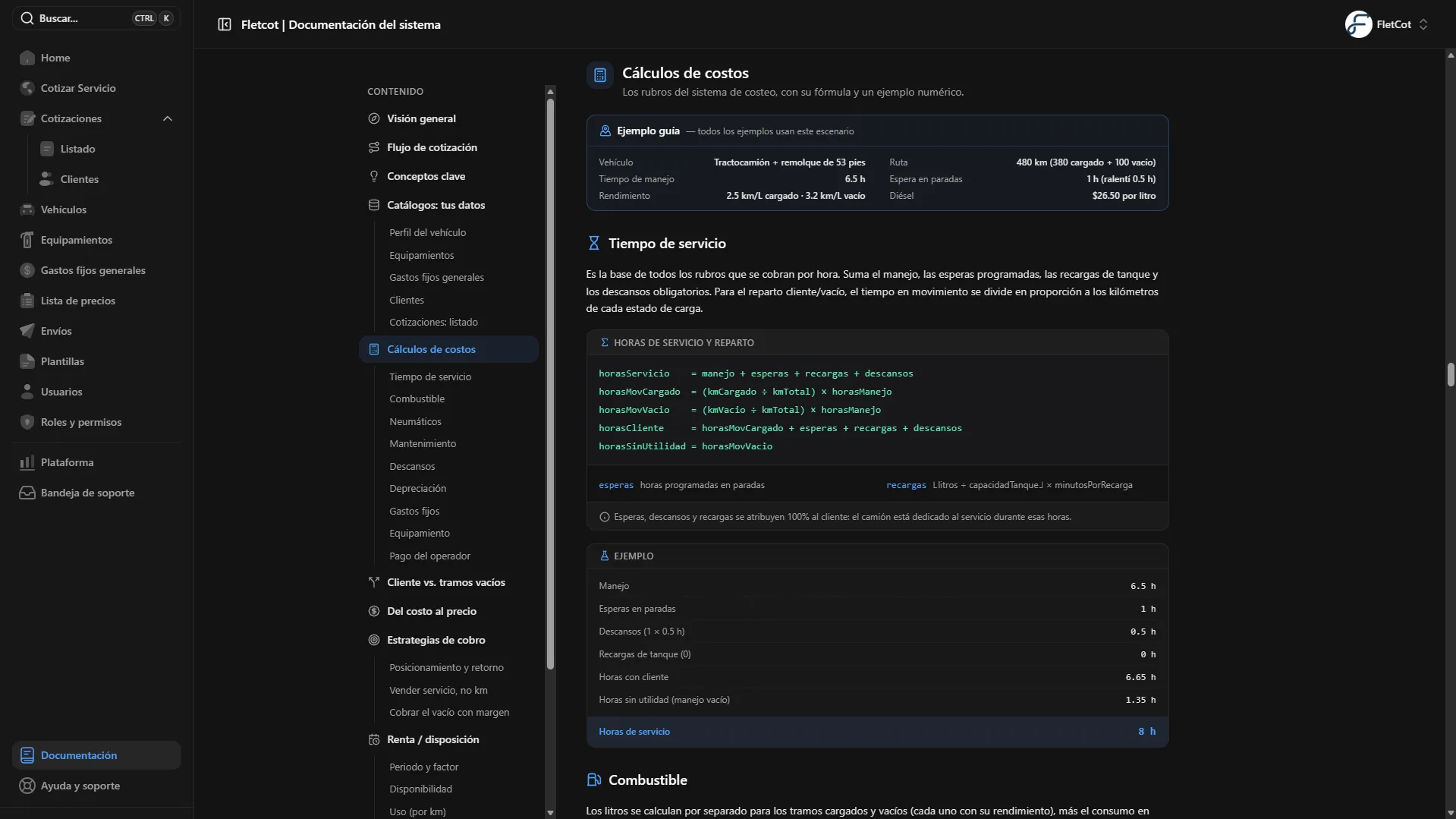The image size is (1456, 819).
Task: Click the Cotizar Servicio icon
Action: [x=27, y=88]
